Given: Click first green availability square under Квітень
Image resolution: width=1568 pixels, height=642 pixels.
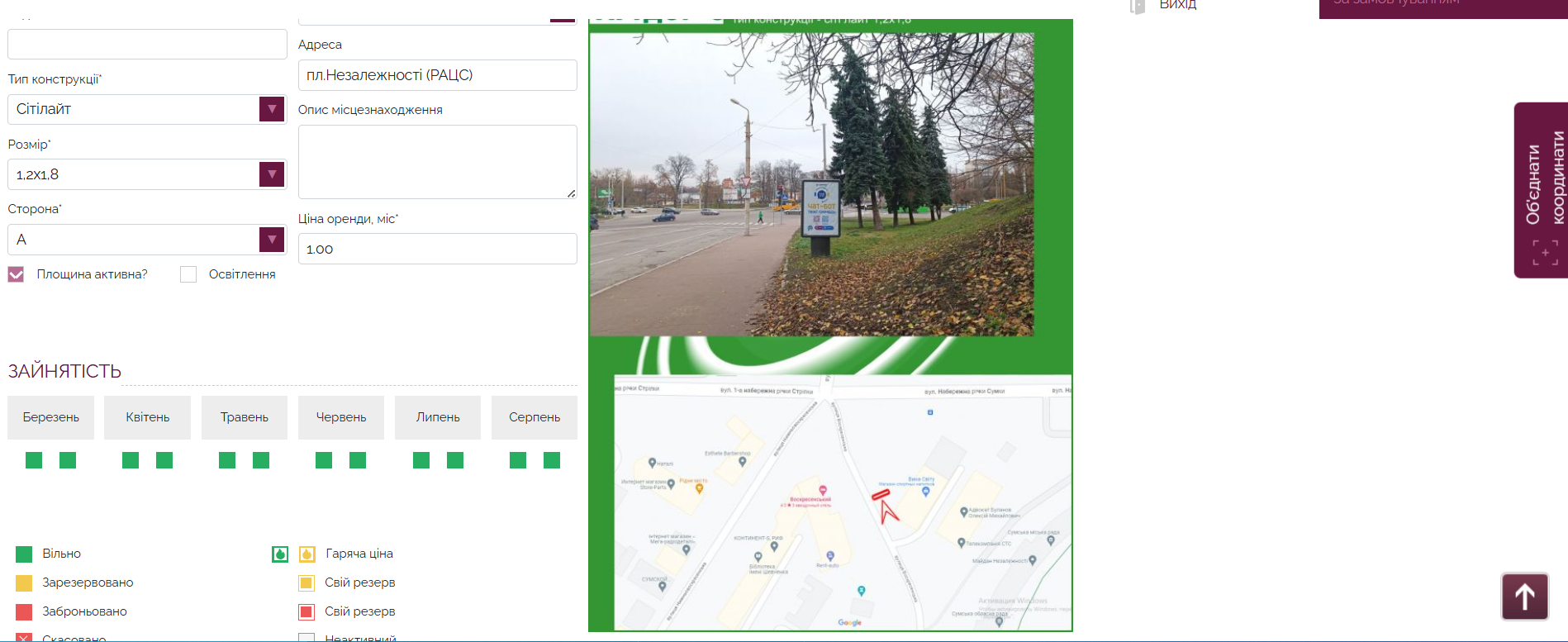Looking at the screenshot, I should pyautogui.click(x=131, y=460).
